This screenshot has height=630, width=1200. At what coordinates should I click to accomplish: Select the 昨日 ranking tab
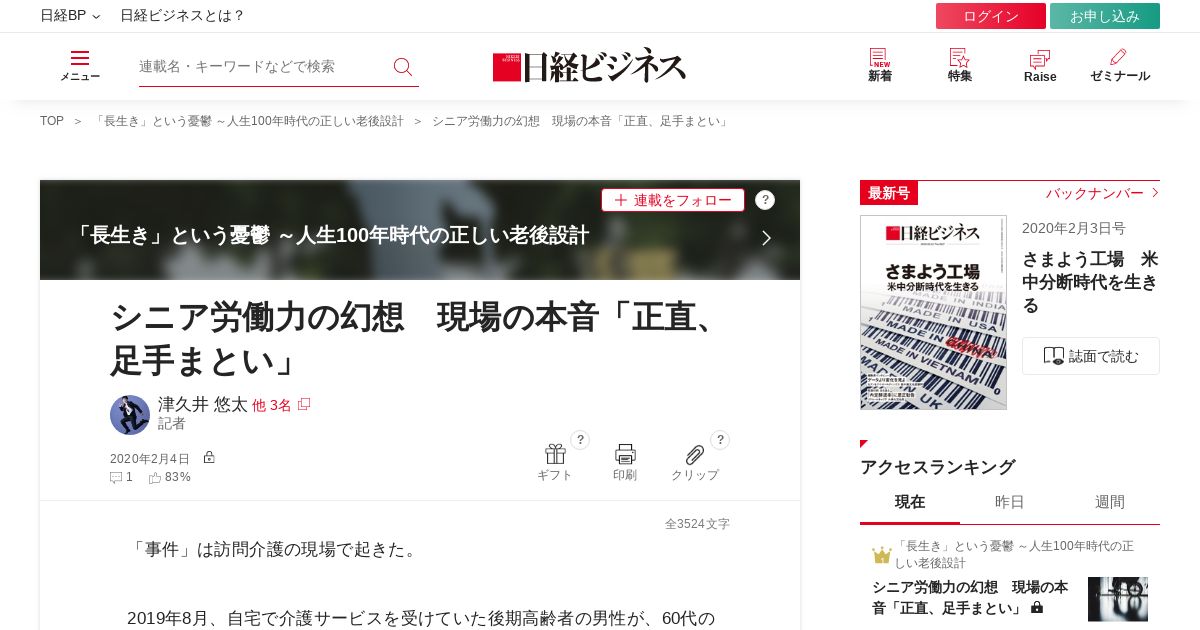tap(1010, 502)
